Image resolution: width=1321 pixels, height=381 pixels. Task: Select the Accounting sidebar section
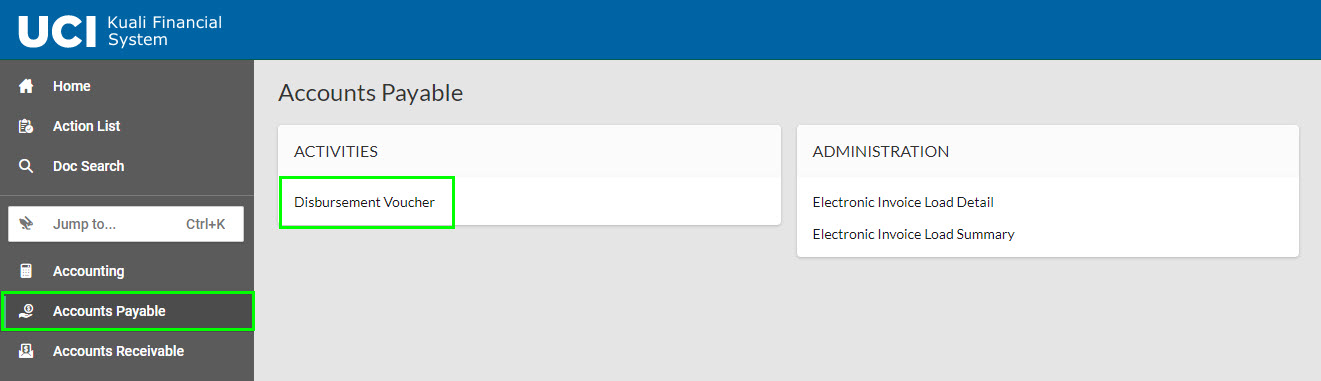pos(88,271)
